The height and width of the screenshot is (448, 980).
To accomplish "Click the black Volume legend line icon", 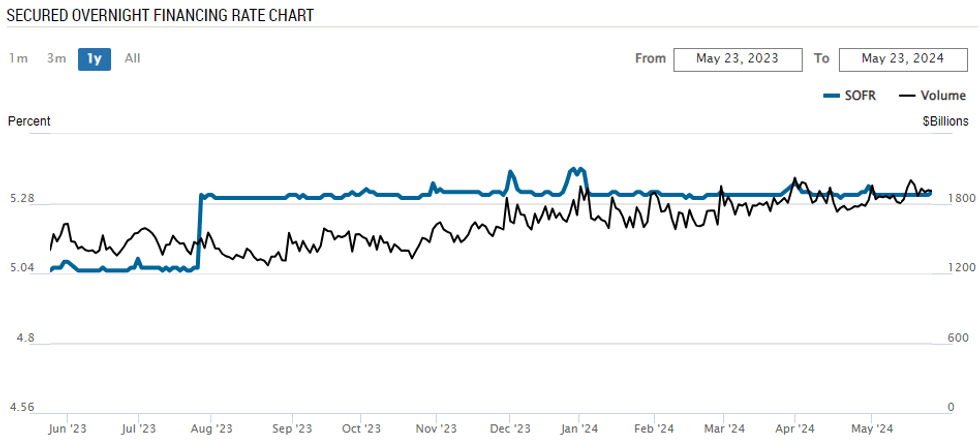I will (907, 96).
